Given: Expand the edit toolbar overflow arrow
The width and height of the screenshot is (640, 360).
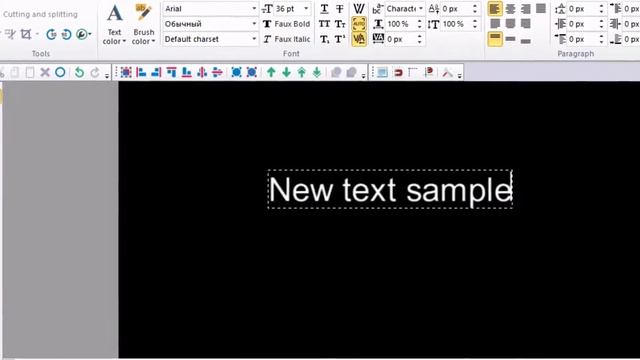Looking at the screenshot, I should [107, 75].
